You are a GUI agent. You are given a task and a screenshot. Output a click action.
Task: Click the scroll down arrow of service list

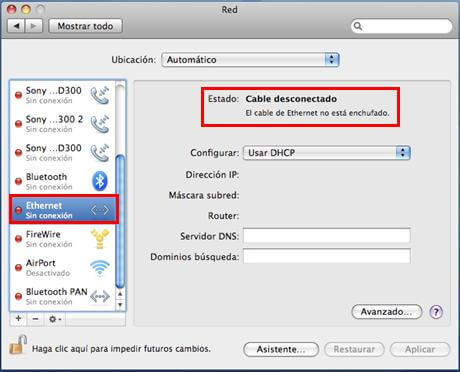click(x=120, y=305)
